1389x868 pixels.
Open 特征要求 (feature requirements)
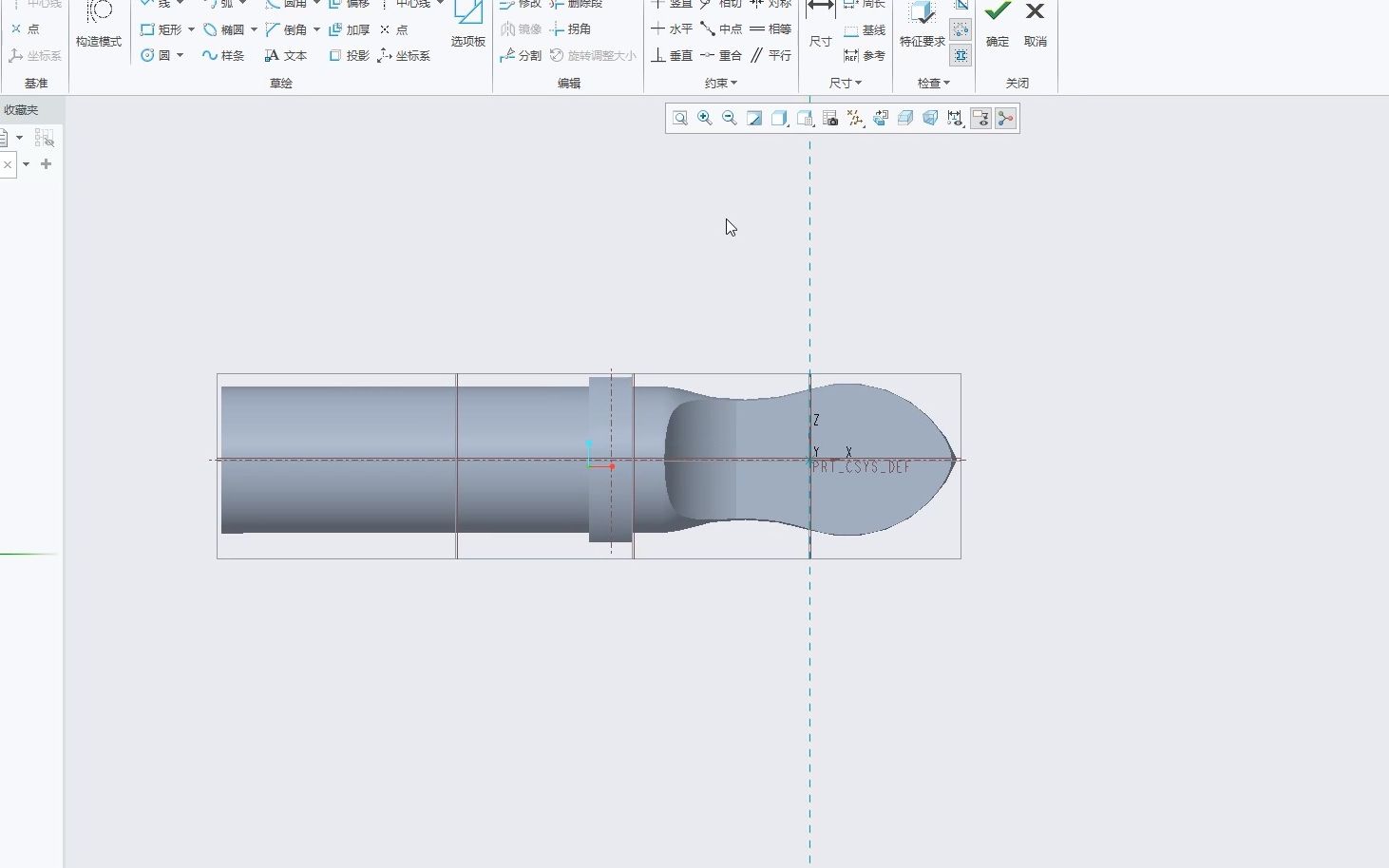[x=922, y=26]
